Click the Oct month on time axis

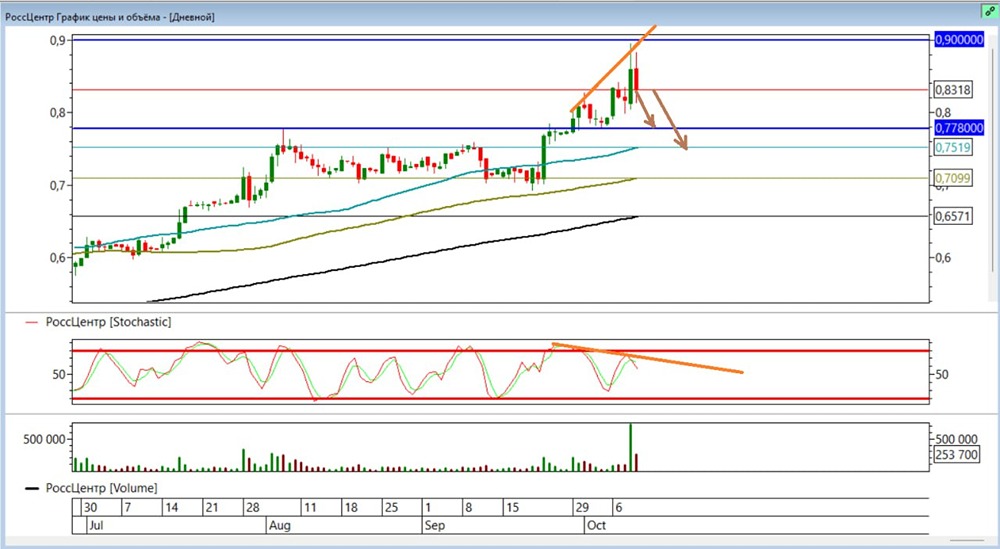coord(595,524)
